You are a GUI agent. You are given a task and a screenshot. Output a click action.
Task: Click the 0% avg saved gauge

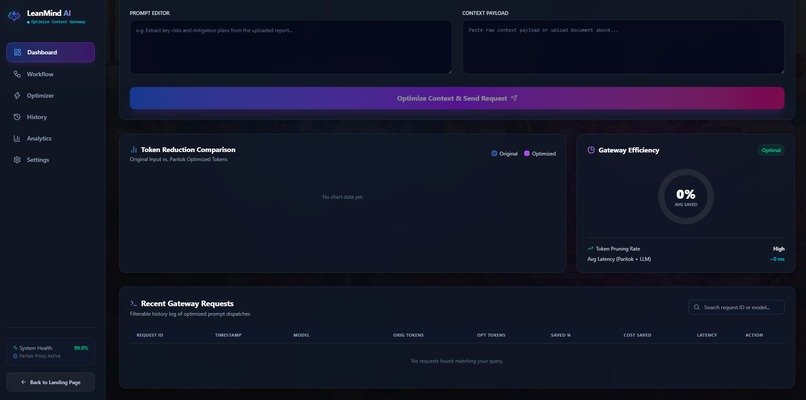pos(686,196)
